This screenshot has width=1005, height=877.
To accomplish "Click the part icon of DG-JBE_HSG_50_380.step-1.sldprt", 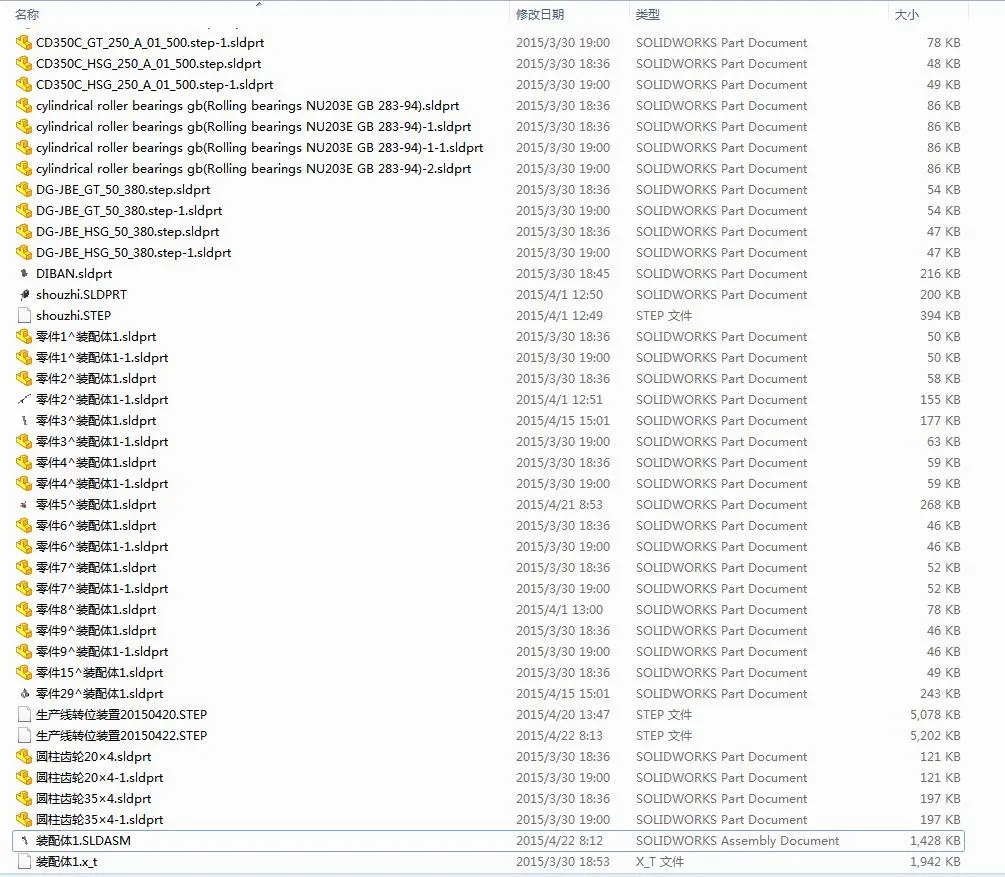I will click(x=24, y=253).
